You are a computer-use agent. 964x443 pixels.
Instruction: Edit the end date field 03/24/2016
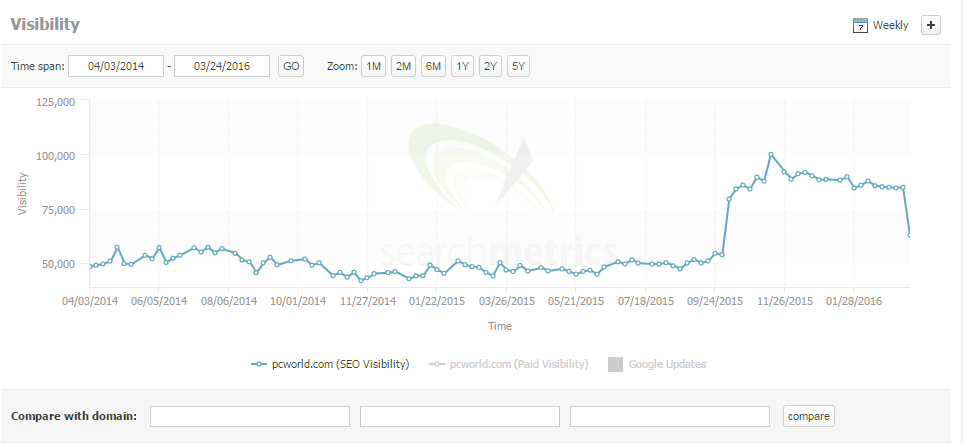tap(222, 66)
